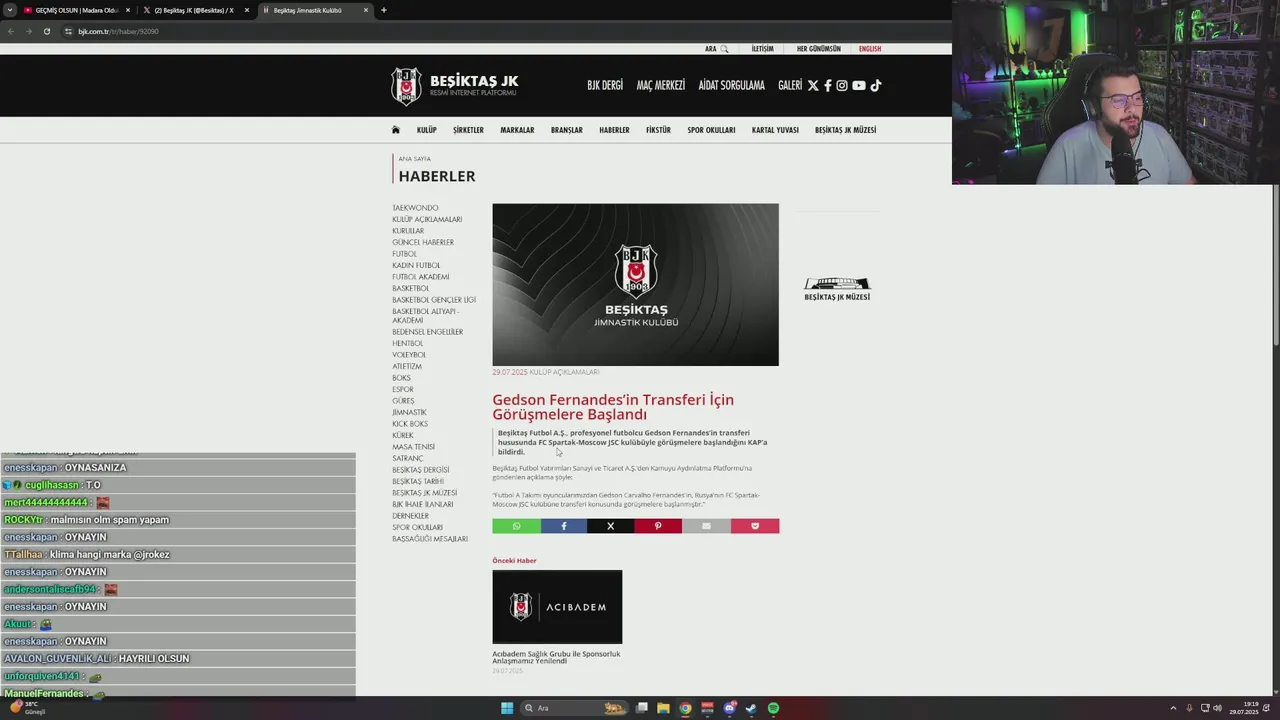
Task: Open the site information icon beside the URL
Action: (68, 31)
